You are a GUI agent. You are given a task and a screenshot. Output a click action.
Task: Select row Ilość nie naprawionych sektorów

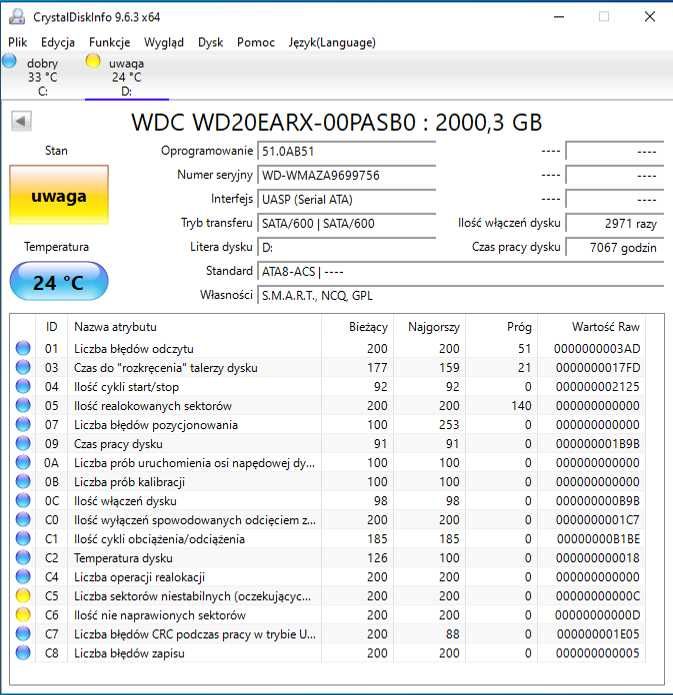(x=328, y=615)
